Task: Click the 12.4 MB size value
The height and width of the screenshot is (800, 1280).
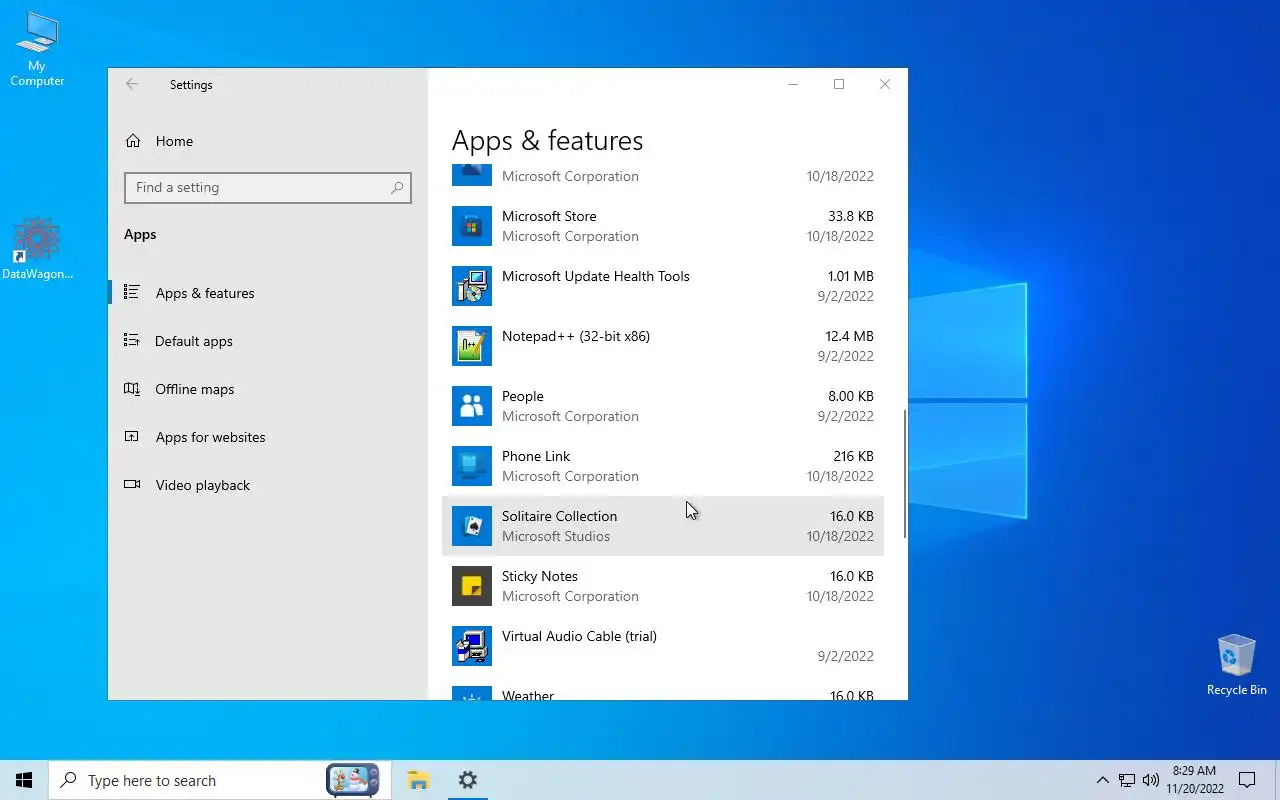Action: [x=850, y=336]
